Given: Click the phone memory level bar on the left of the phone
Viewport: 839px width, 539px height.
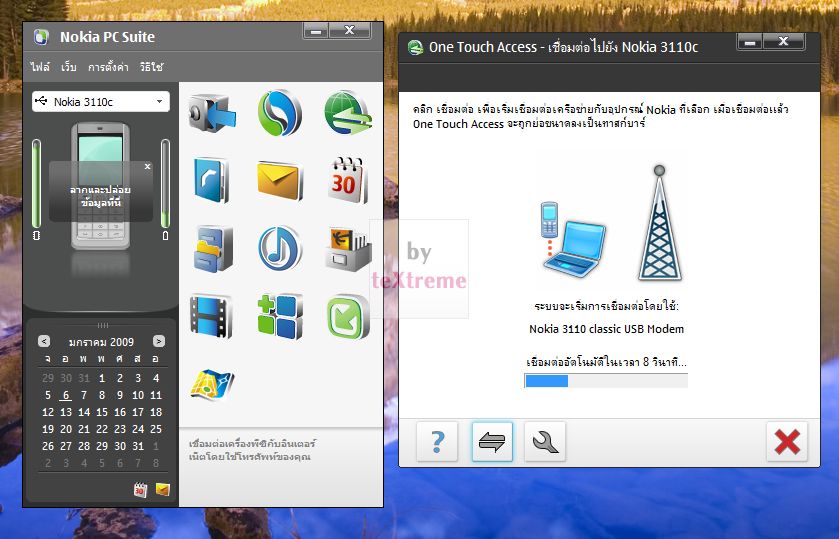Looking at the screenshot, I should (36, 184).
